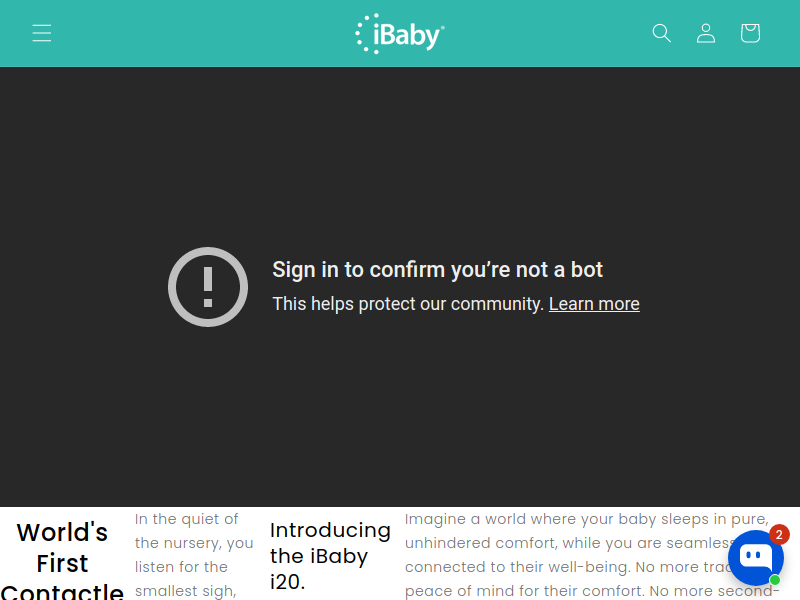800x600 pixels.
Task: Click the exclamation warning circle icon
Action: click(x=208, y=287)
